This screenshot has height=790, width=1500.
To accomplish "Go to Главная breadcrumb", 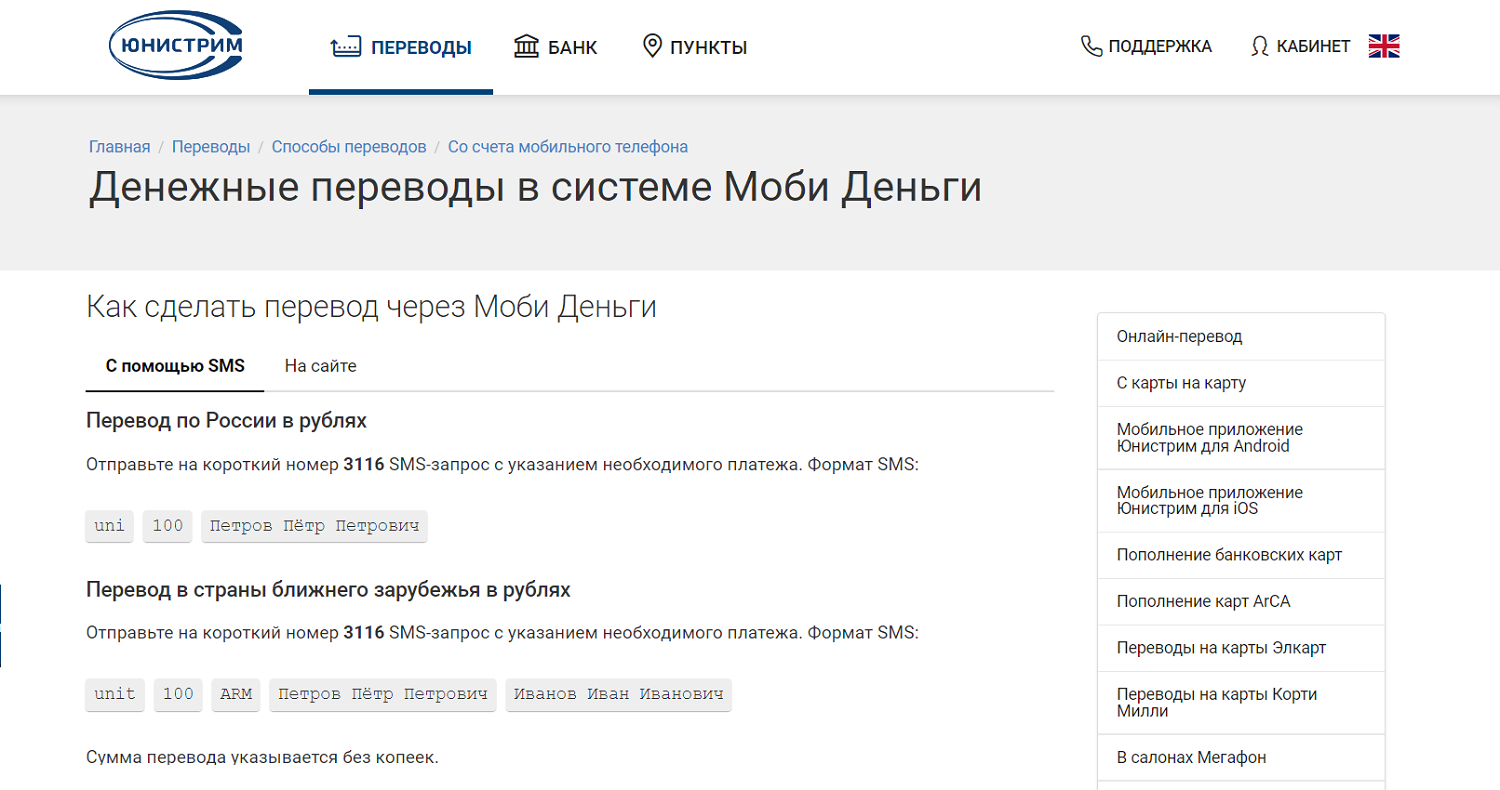I will 119,147.
